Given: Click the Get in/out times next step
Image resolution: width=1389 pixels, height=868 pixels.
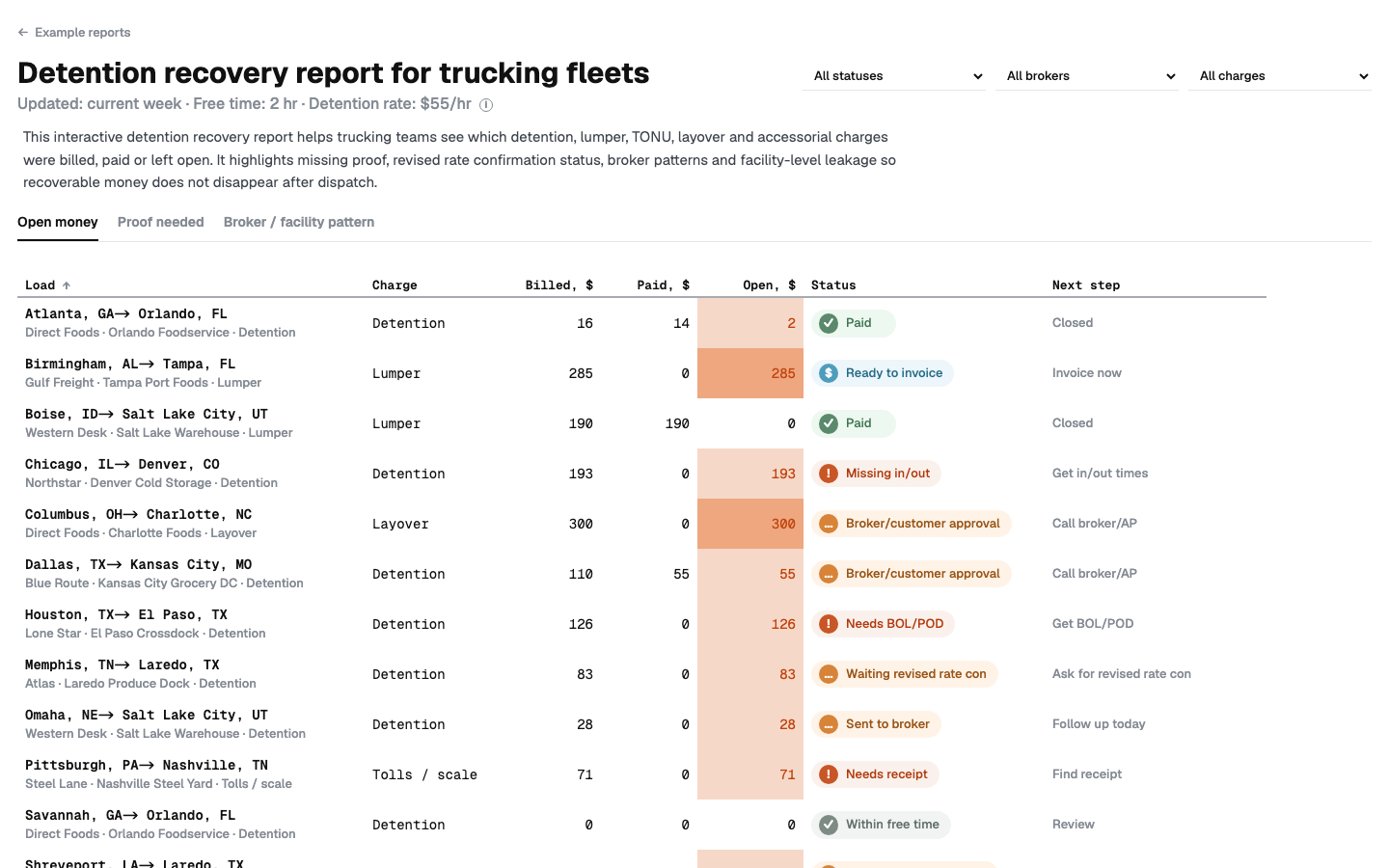Looking at the screenshot, I should [1101, 474].
